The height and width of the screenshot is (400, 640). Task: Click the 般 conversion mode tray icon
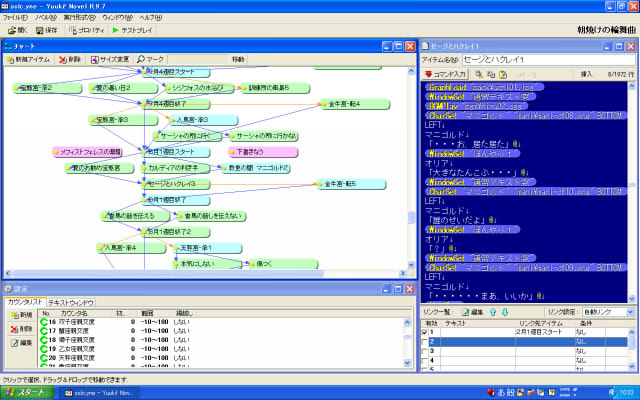(511, 393)
